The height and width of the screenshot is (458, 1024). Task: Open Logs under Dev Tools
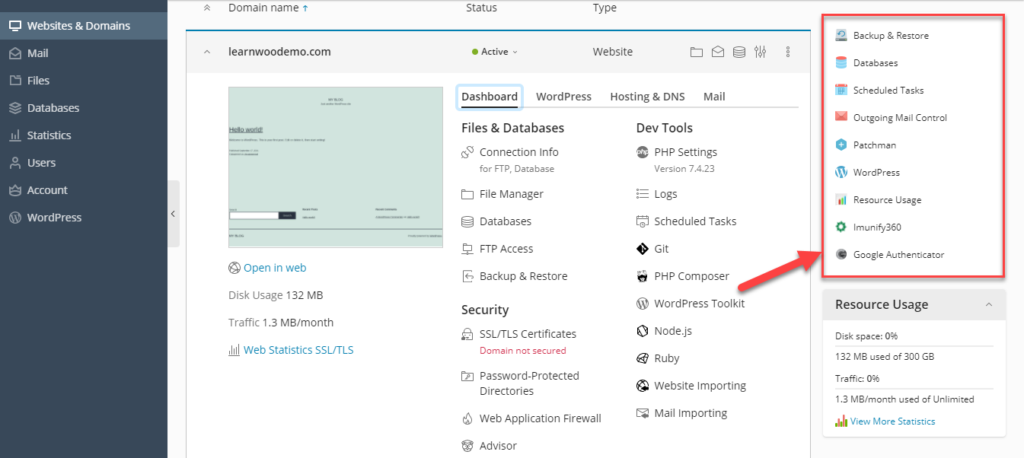pos(665,194)
